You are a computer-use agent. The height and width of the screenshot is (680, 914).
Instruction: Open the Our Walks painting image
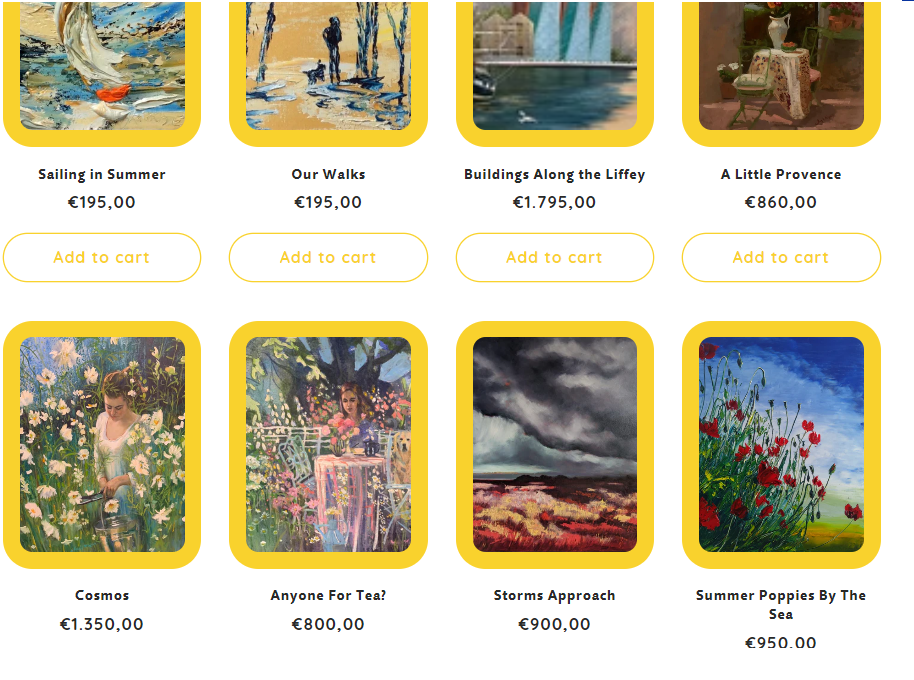click(x=328, y=73)
